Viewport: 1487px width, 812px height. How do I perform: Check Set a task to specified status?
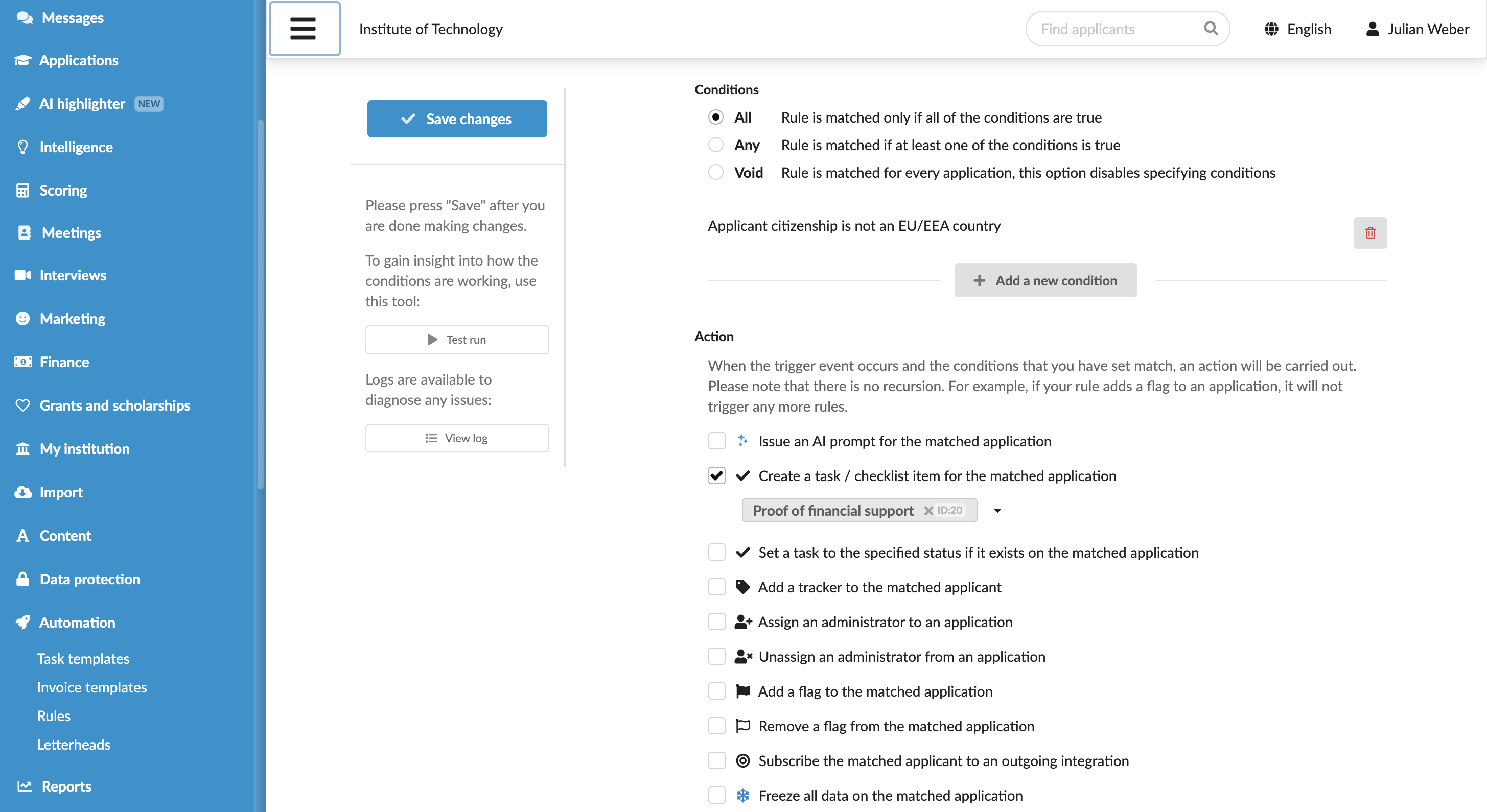tap(716, 553)
